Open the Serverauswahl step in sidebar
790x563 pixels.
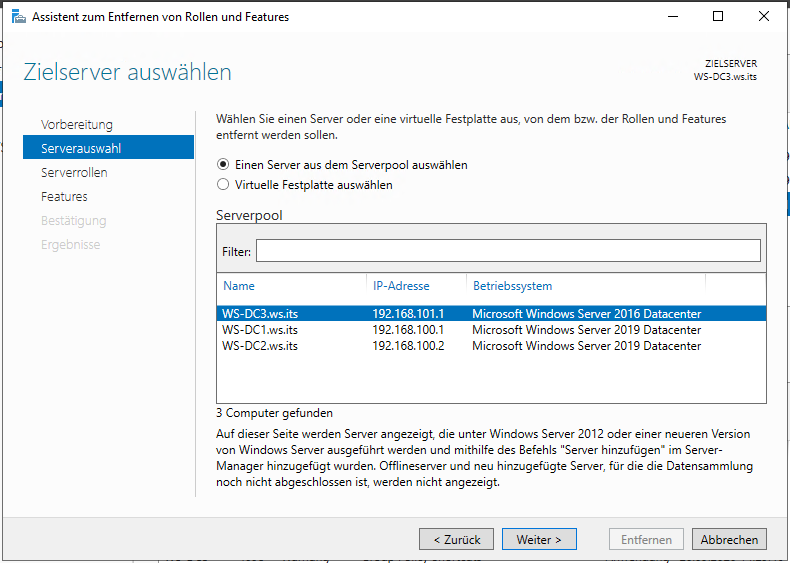tap(108, 148)
